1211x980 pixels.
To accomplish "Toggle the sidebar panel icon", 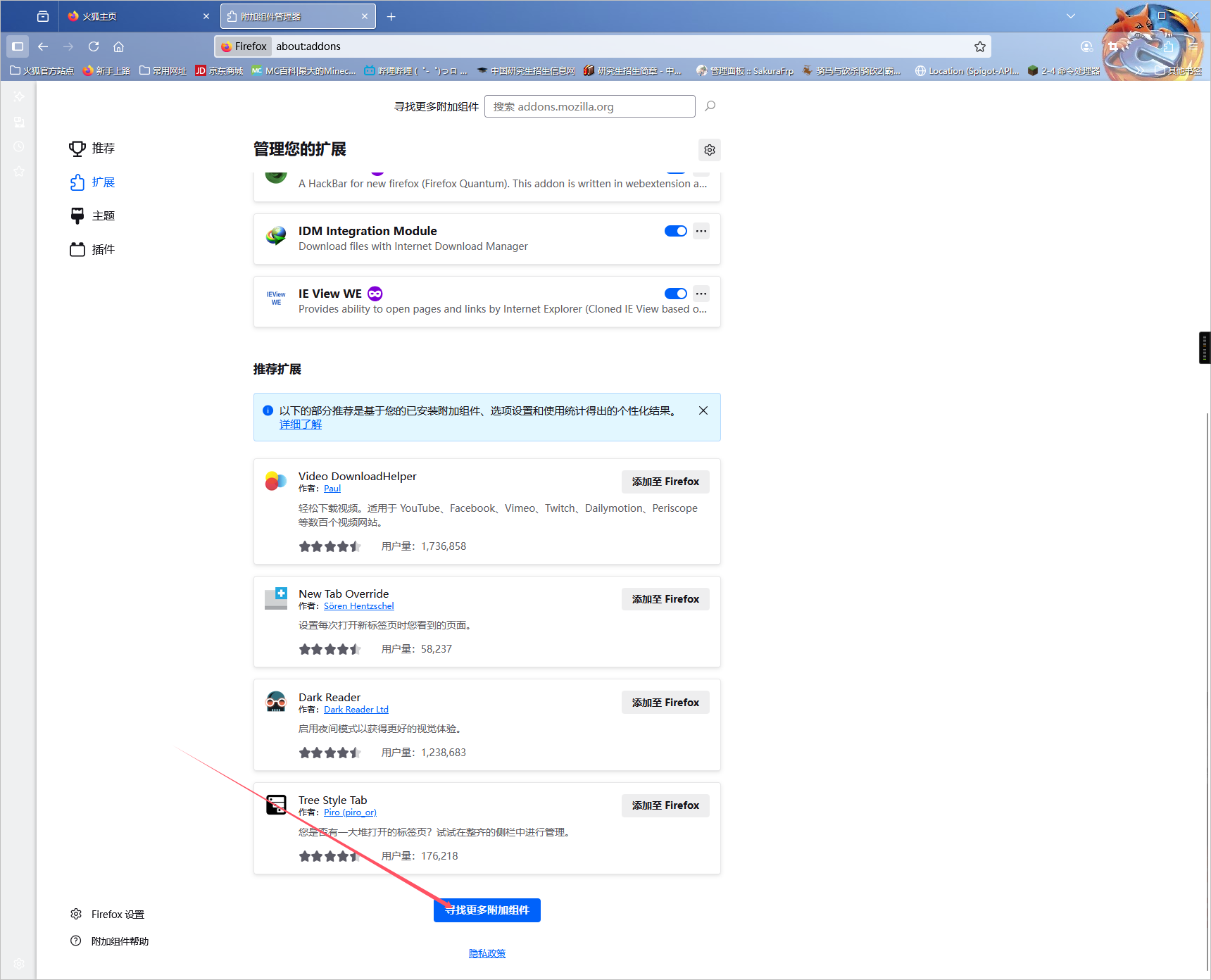I will click(x=18, y=46).
